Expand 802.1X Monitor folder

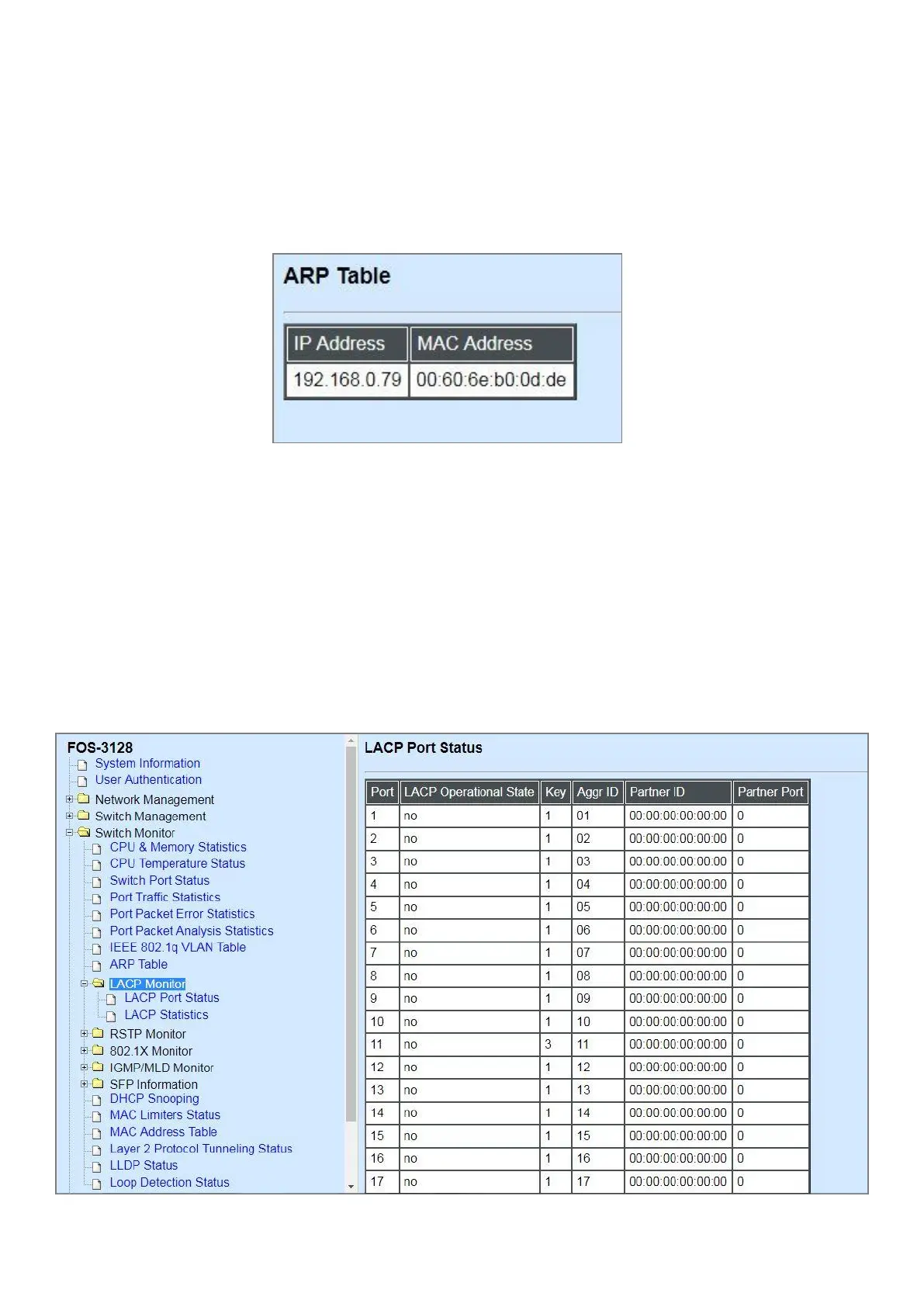[85, 1050]
